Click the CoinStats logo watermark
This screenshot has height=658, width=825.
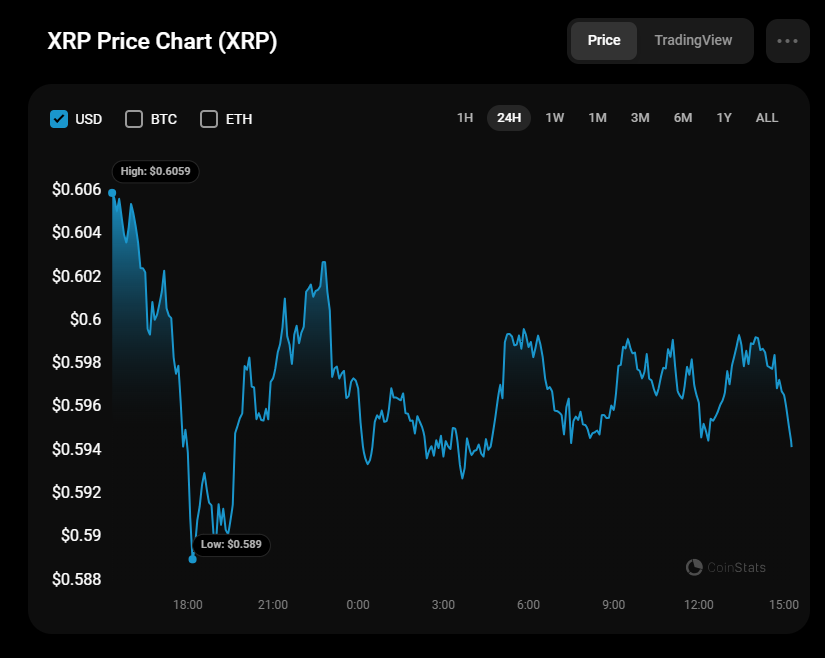[726, 567]
